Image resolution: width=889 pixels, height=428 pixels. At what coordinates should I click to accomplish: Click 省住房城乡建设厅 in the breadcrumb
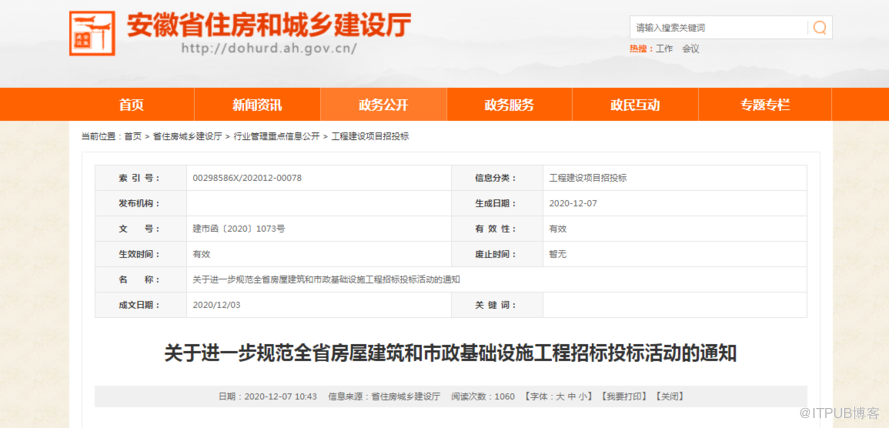pos(187,136)
